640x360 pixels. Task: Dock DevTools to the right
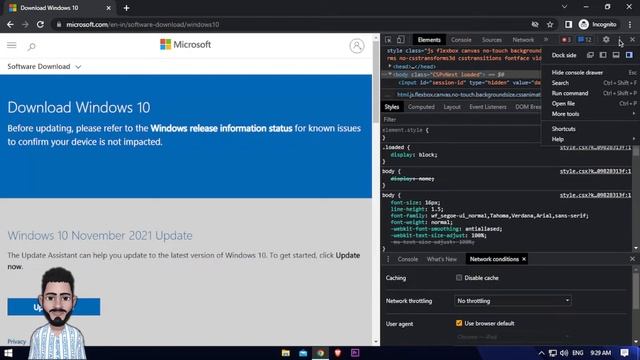tap(629, 55)
